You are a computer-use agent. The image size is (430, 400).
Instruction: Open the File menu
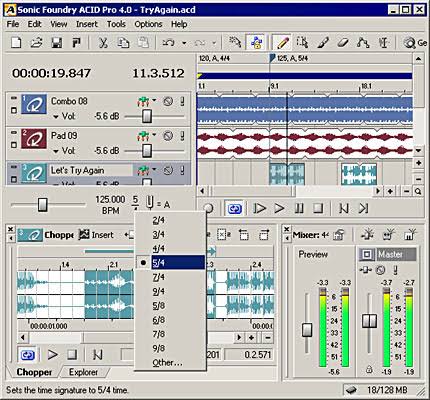13,24
